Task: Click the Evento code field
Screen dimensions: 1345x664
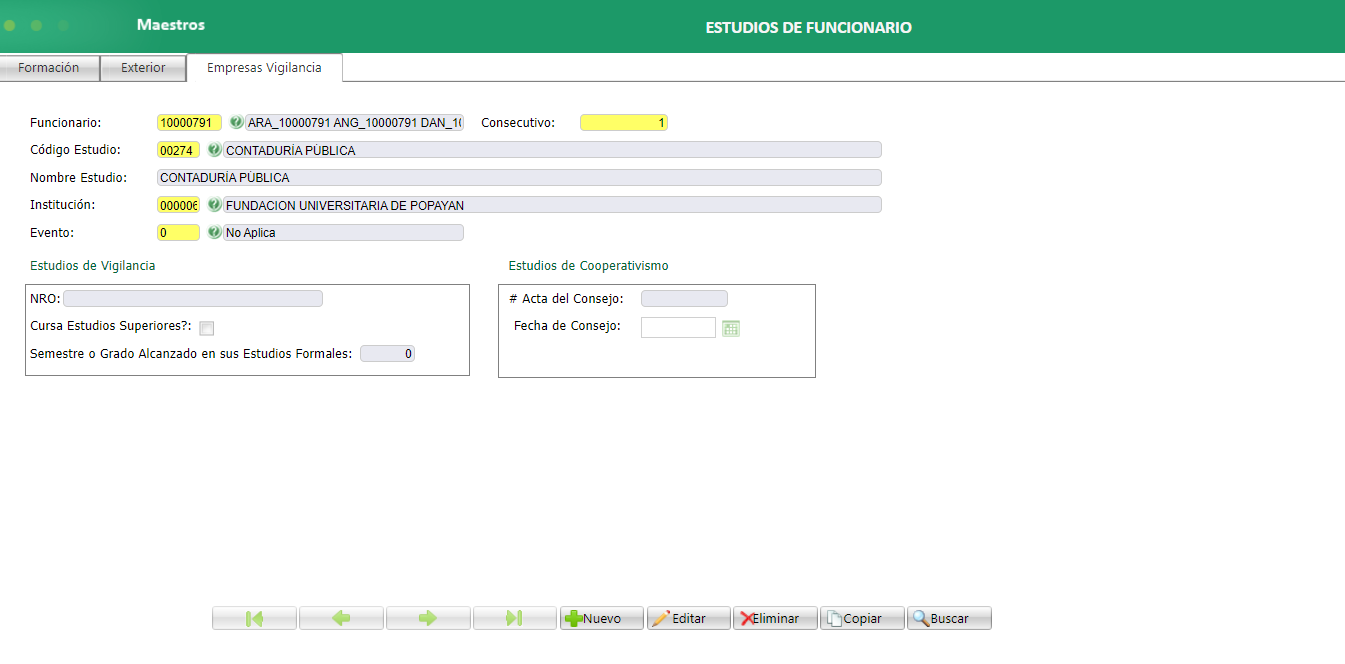Action: pyautogui.click(x=178, y=232)
